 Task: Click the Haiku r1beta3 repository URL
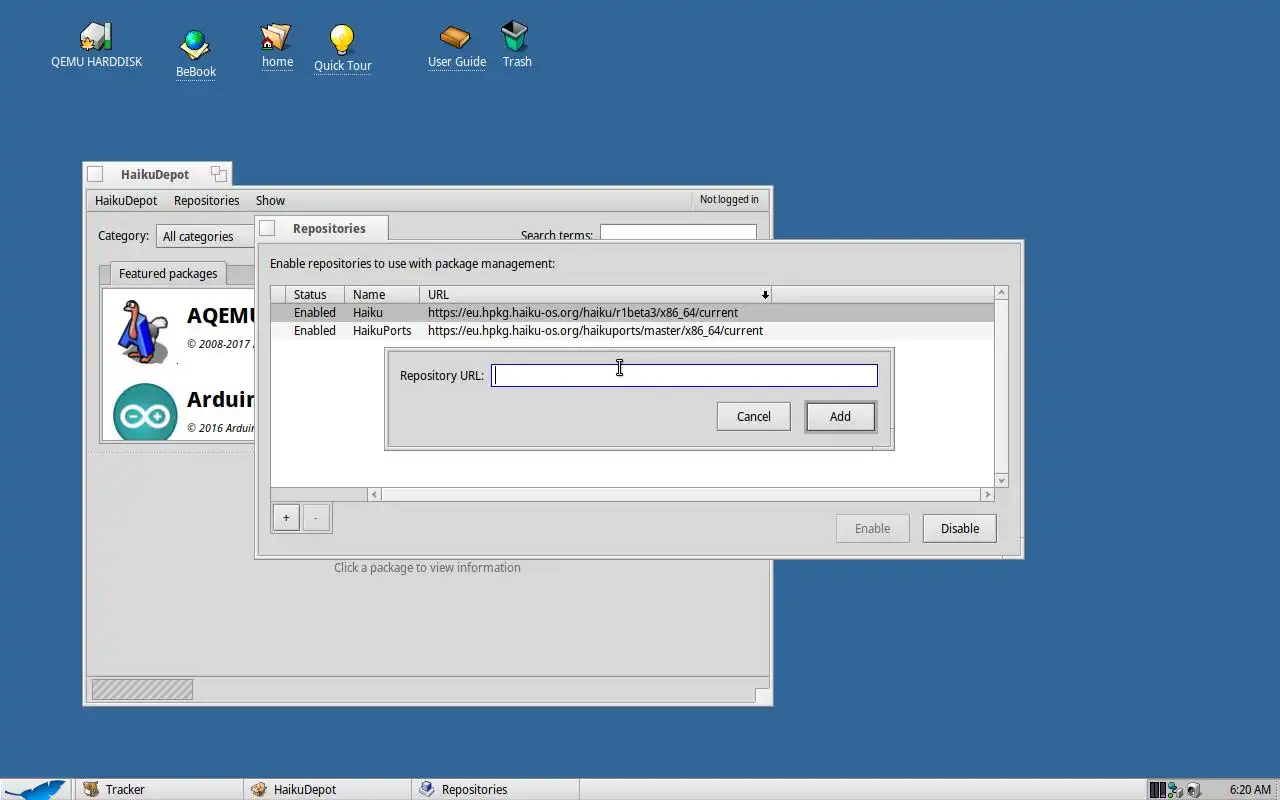[583, 312]
